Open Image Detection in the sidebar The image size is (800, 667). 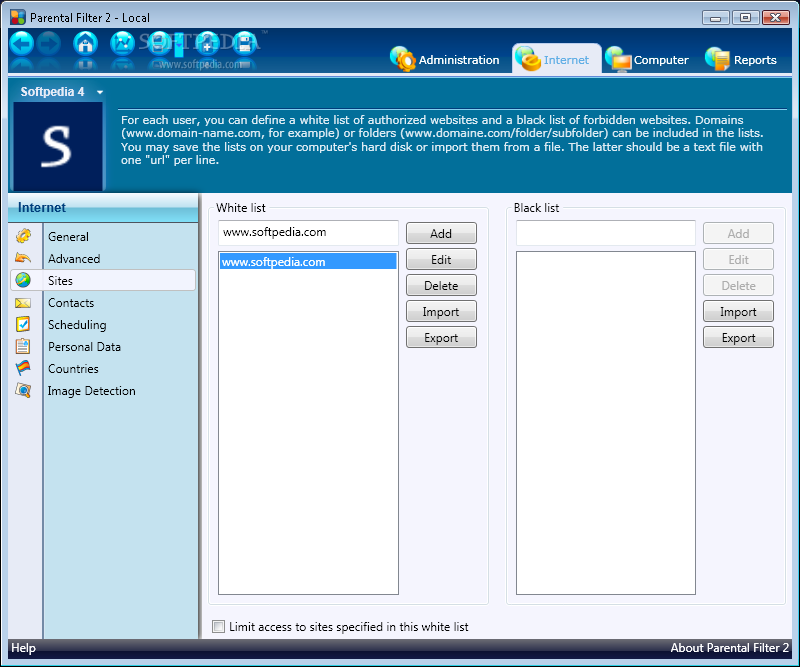click(91, 390)
